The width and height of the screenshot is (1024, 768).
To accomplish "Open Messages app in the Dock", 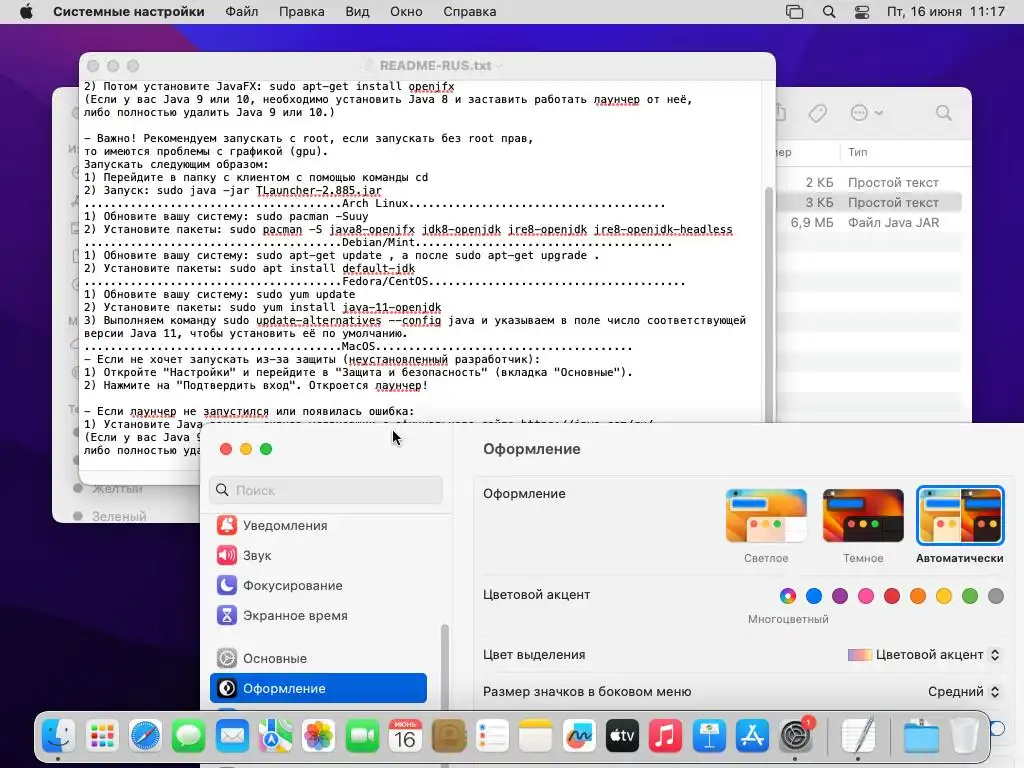I will (x=189, y=736).
